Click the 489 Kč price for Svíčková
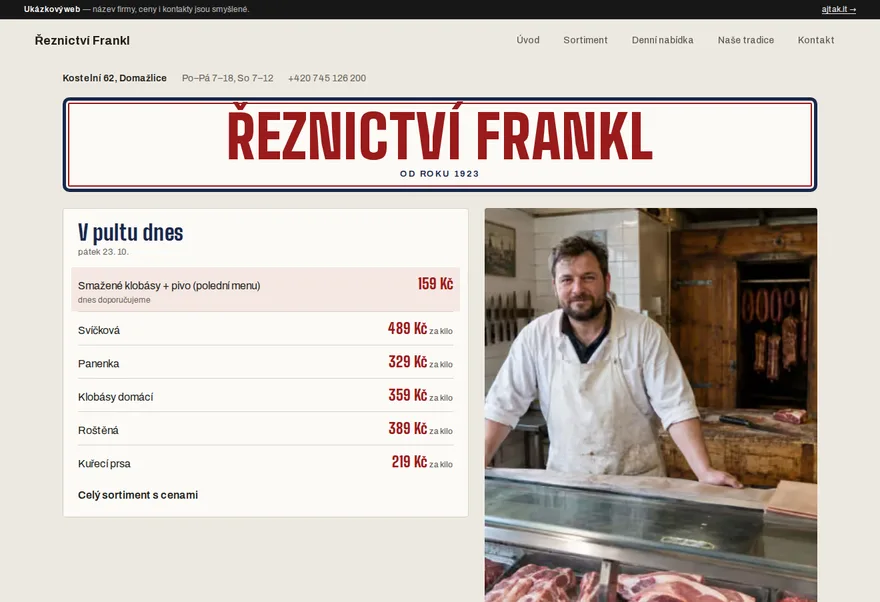880x602 pixels. 407,328
